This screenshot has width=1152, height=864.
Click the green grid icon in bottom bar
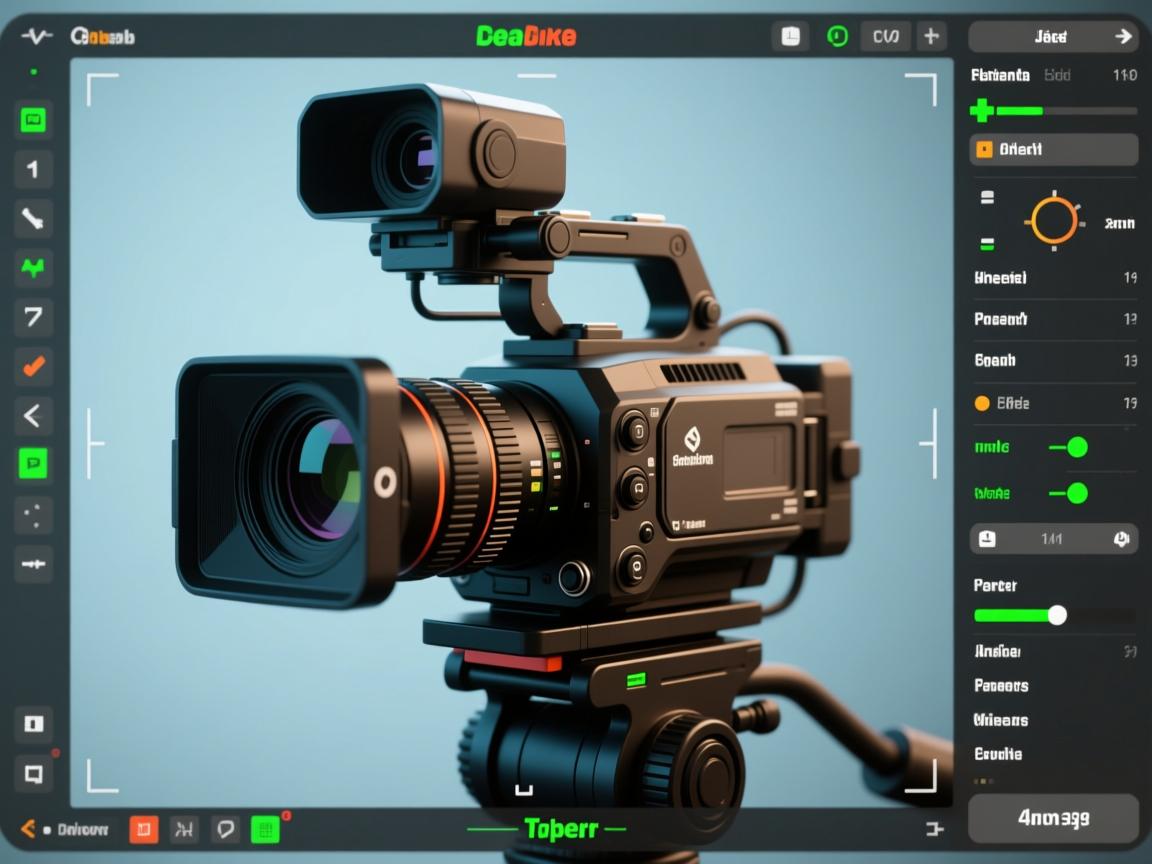(x=265, y=828)
